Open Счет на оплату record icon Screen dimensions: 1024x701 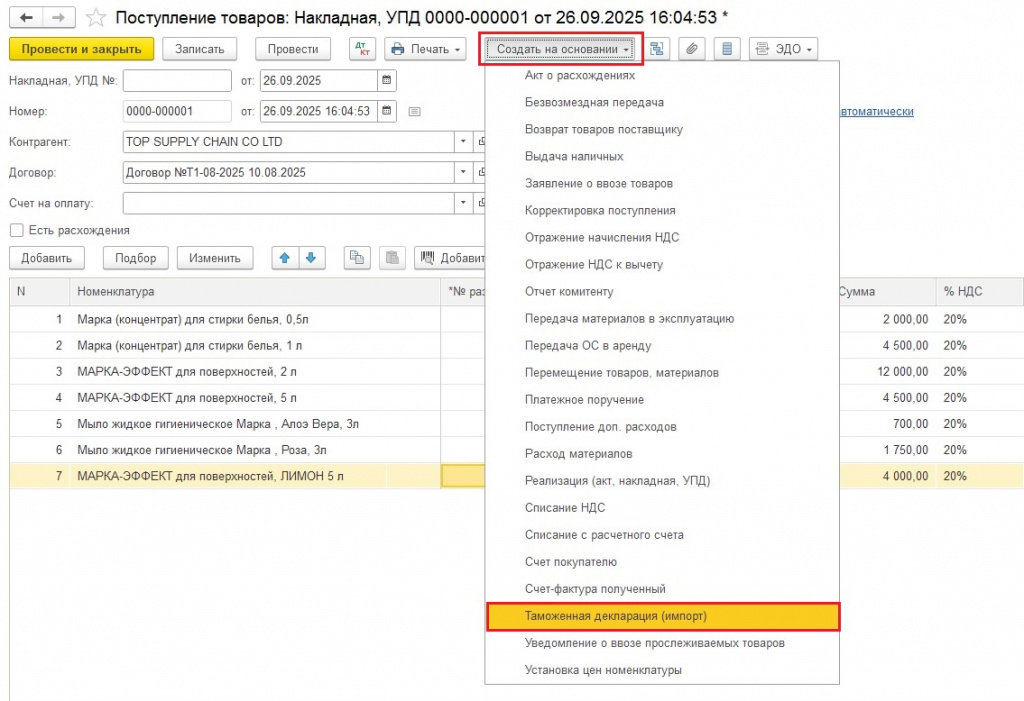coord(480,203)
